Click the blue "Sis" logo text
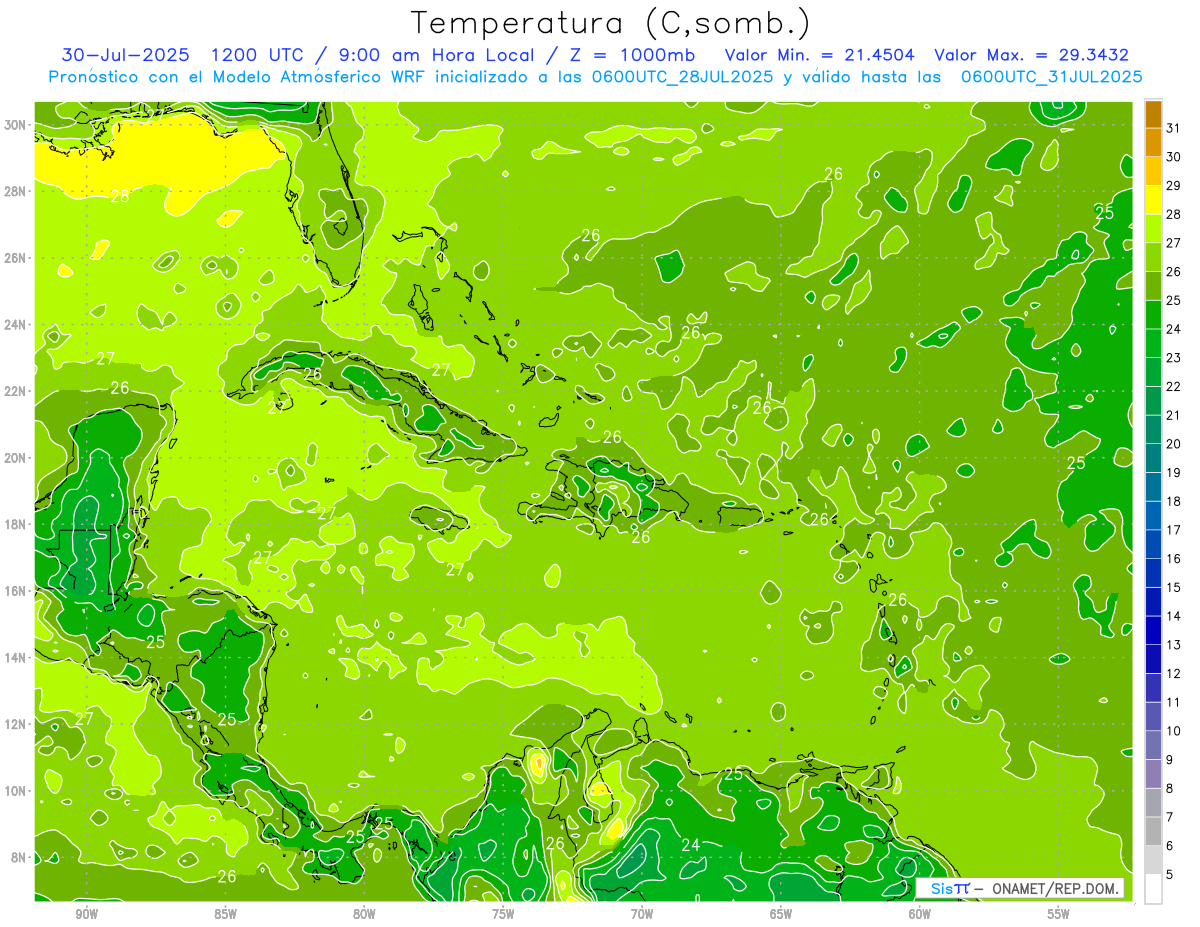This screenshot has width=1200, height=927. 941,888
